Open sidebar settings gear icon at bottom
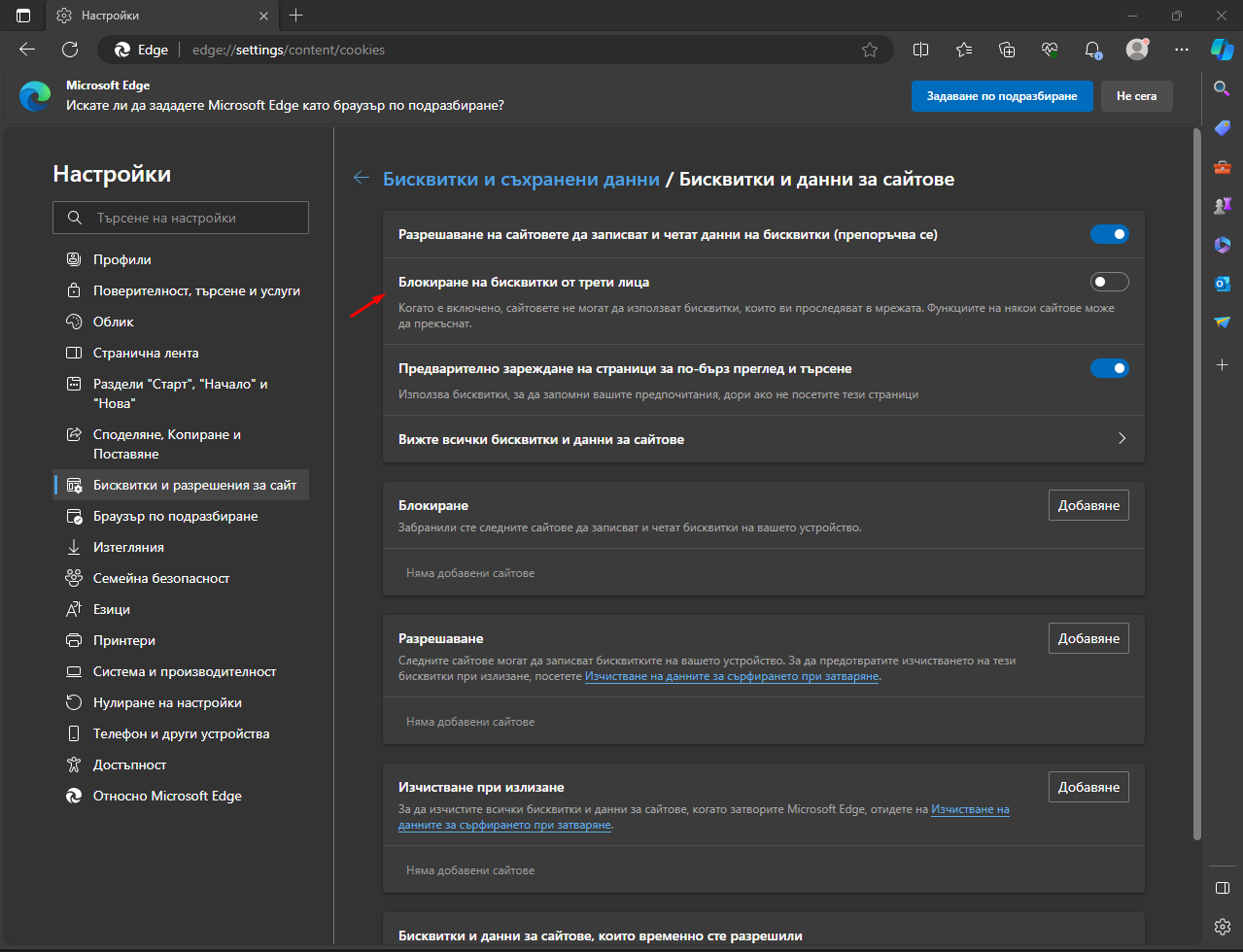Screen dimensions: 1243x952 click(1223, 926)
